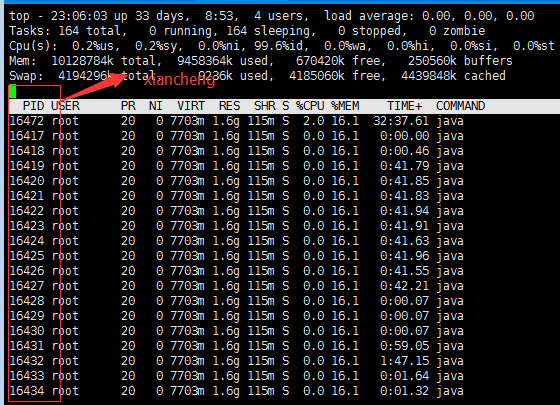Select PID 16426 in the process list
The image size is (560, 405).
[x=27, y=271]
